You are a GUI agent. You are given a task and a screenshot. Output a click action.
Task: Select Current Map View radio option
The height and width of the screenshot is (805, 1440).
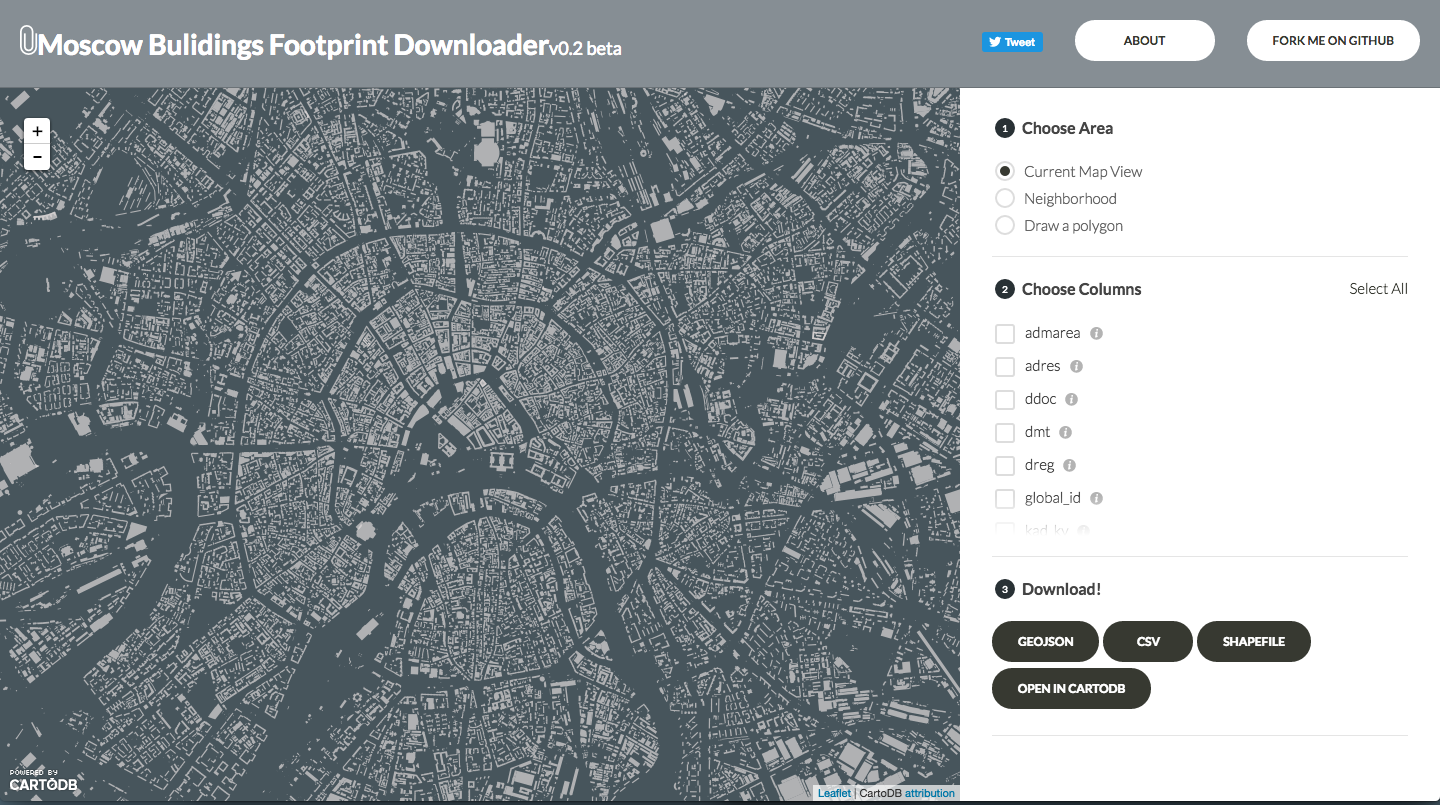click(x=1005, y=171)
